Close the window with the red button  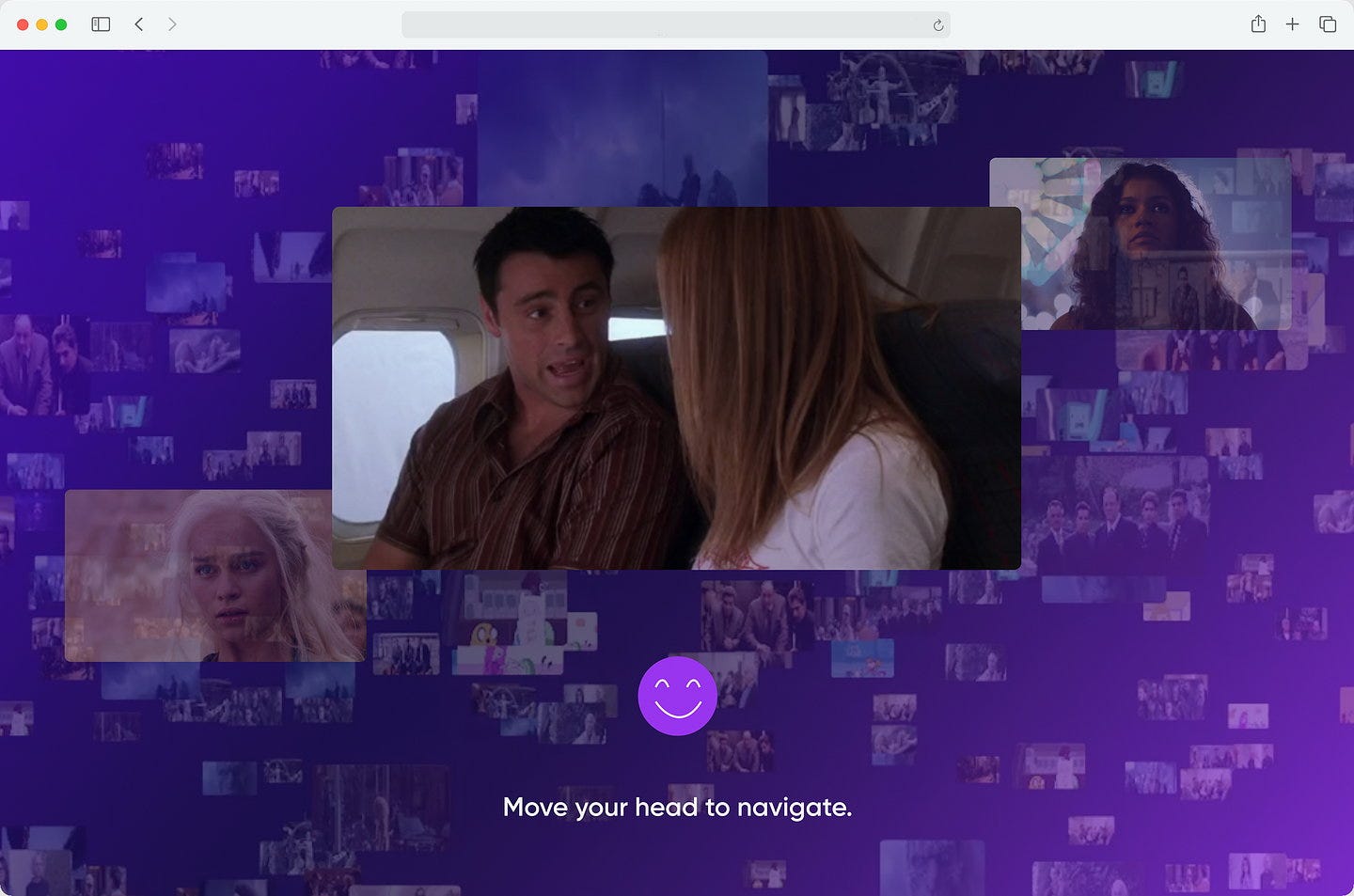tap(23, 24)
